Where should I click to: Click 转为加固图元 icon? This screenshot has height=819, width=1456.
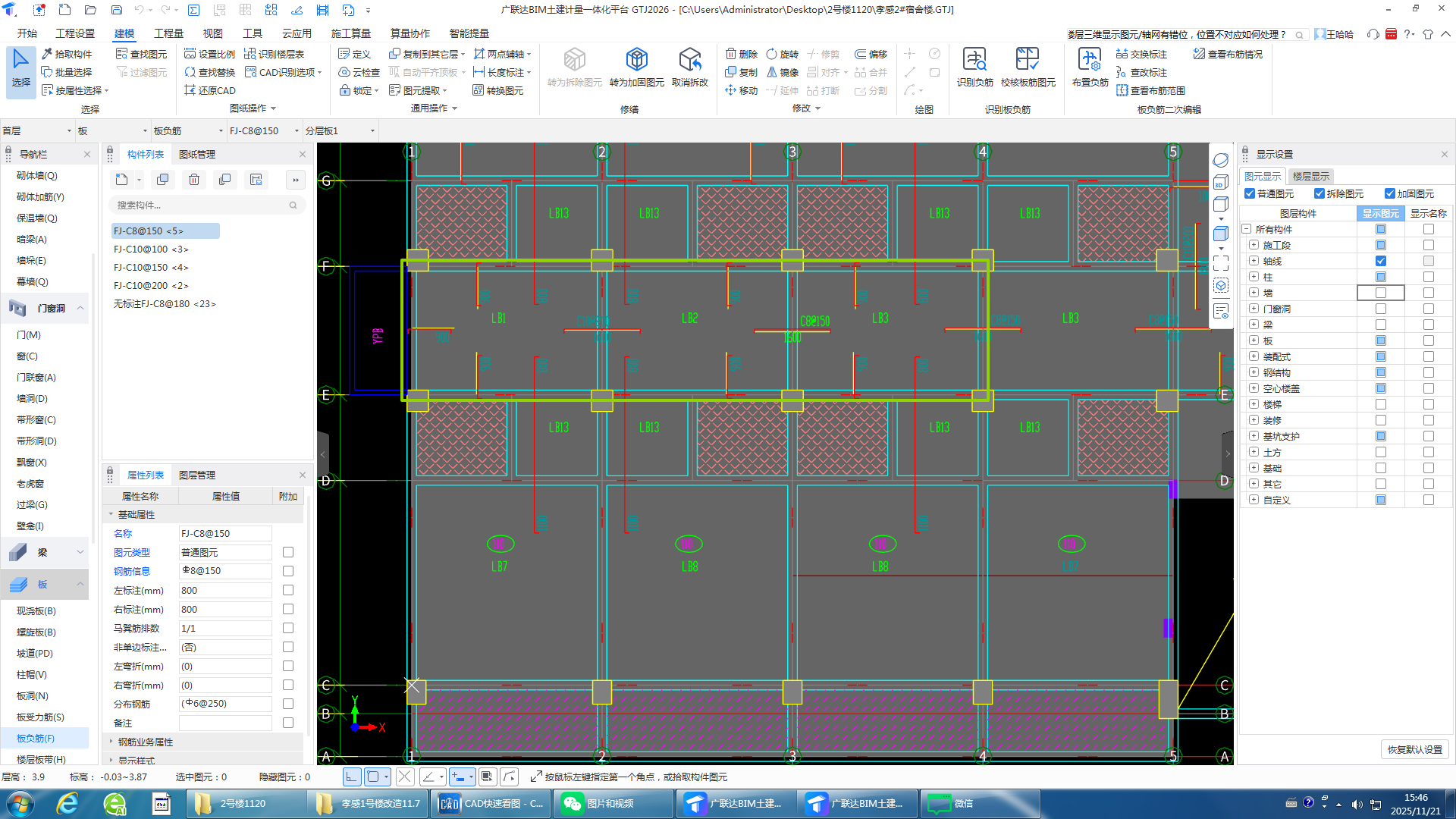(x=636, y=61)
